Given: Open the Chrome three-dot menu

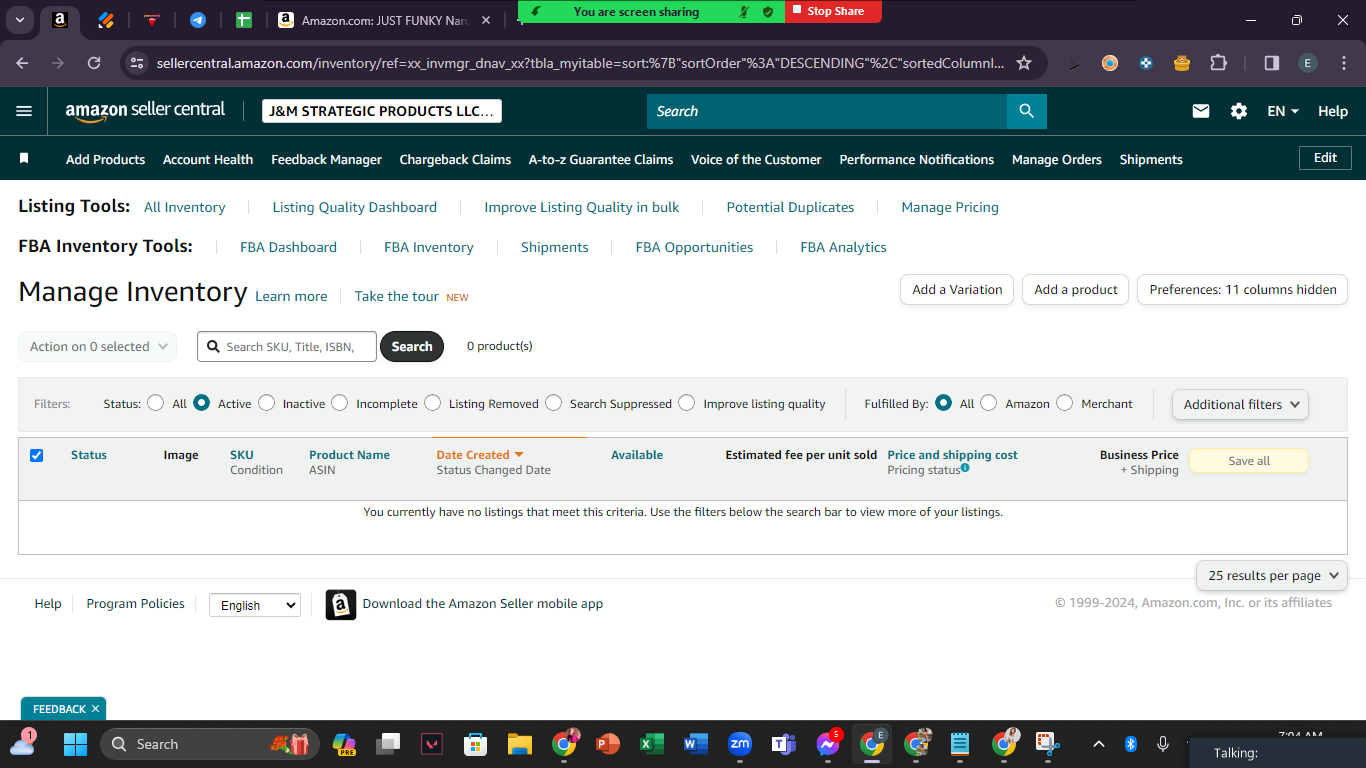Looking at the screenshot, I should click(x=1343, y=63).
